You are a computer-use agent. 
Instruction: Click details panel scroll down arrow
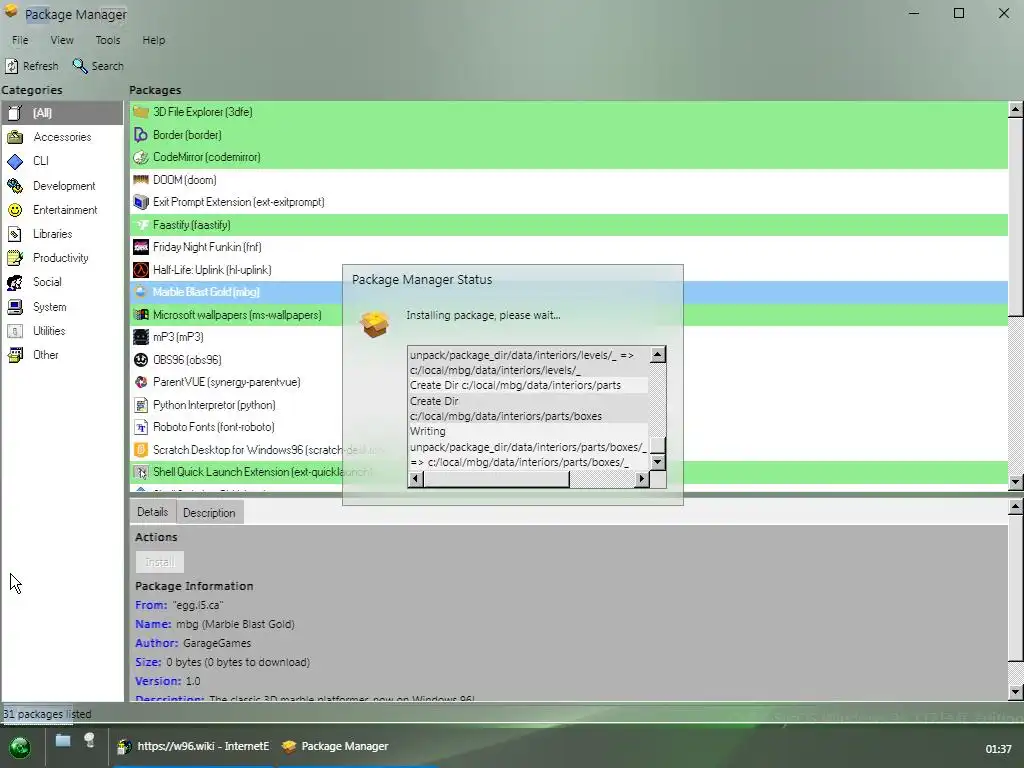(x=1016, y=692)
